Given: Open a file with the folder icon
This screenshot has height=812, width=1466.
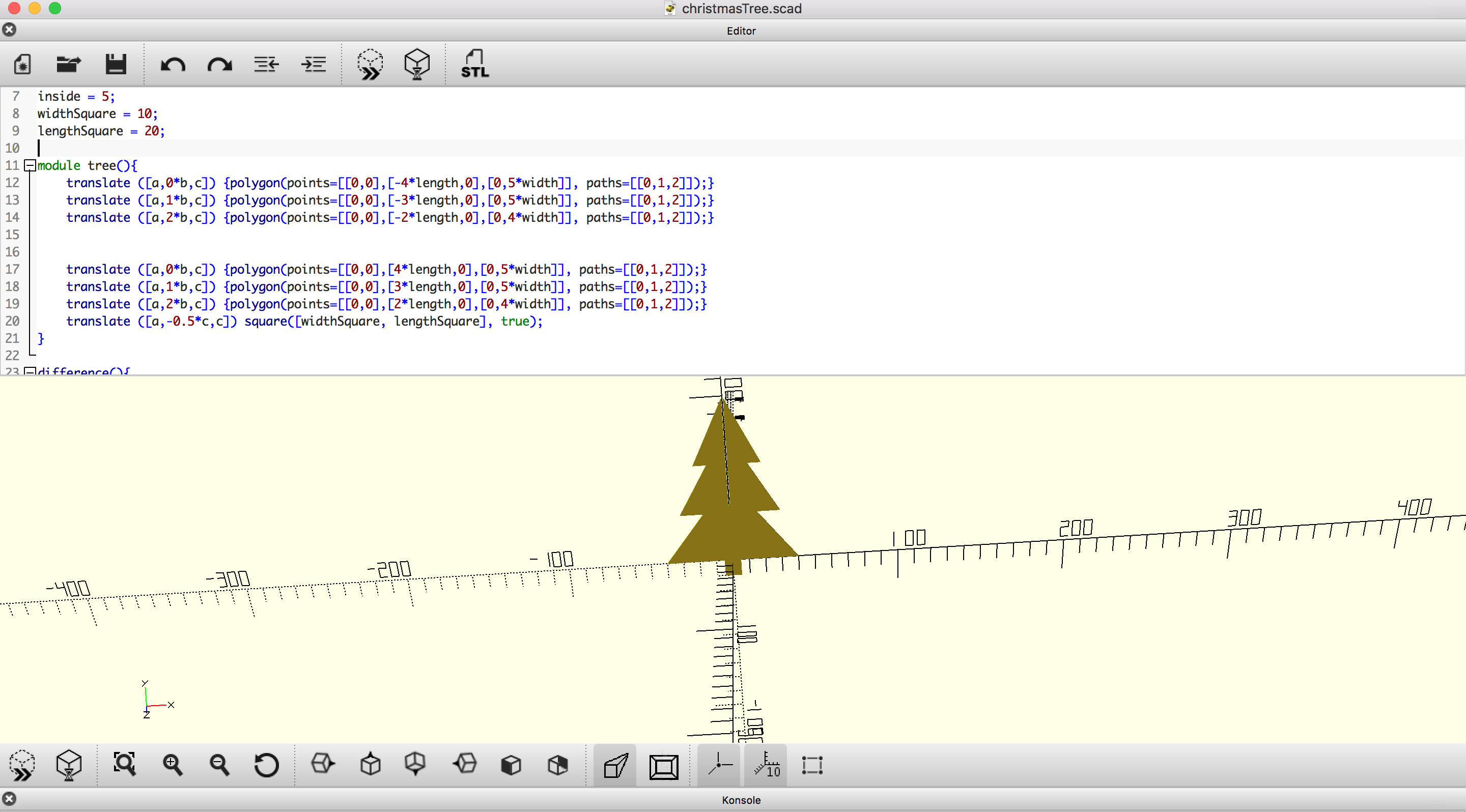Looking at the screenshot, I should point(69,64).
